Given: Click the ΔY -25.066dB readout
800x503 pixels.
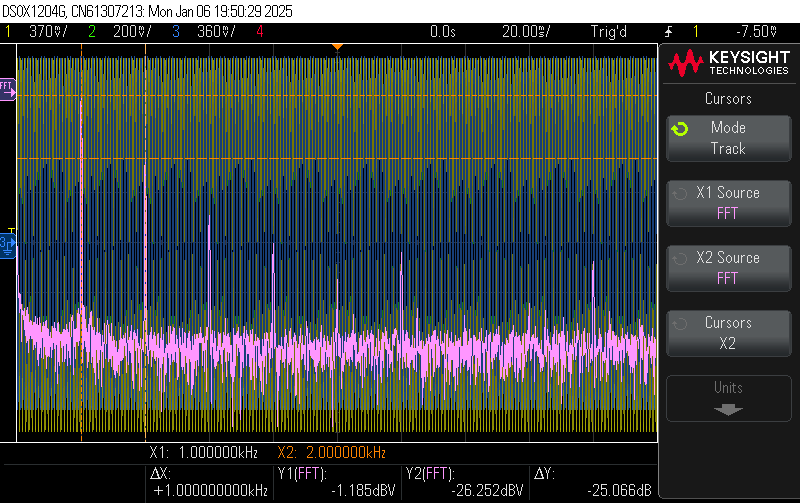Looking at the screenshot, I should (593, 482).
